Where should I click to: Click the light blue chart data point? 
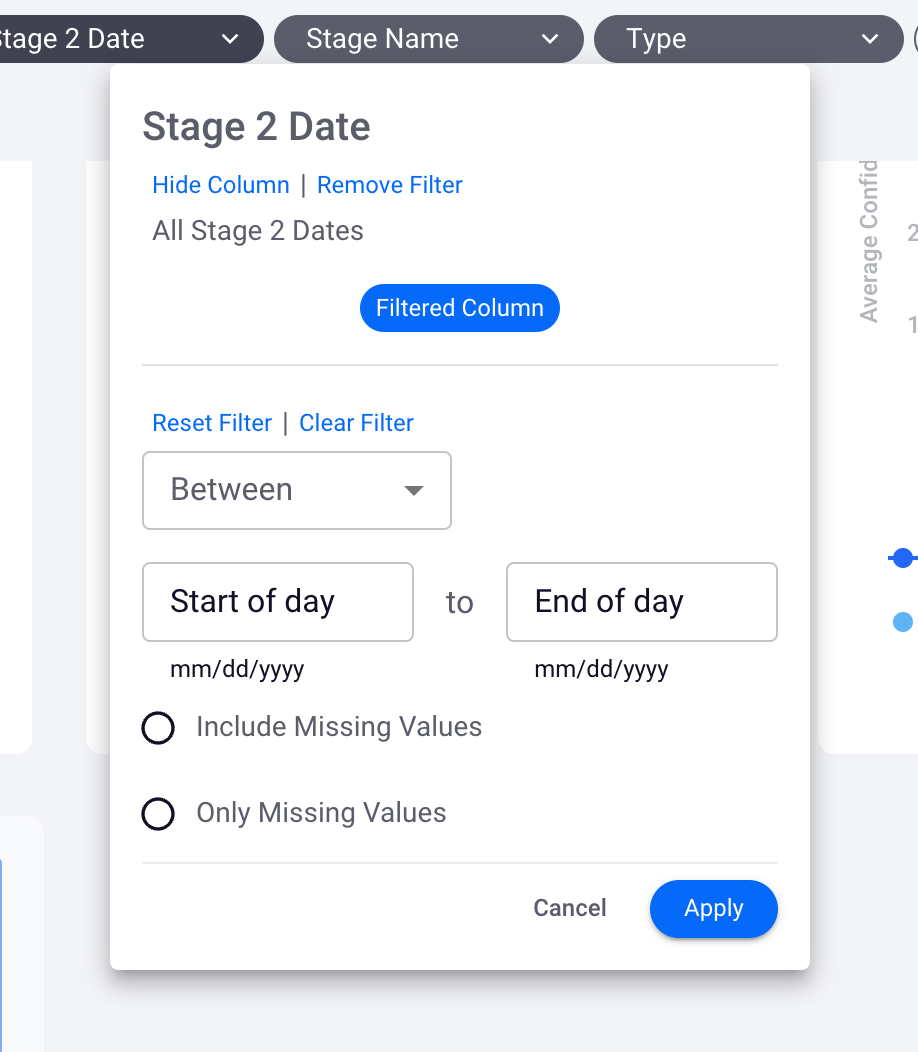(x=902, y=623)
